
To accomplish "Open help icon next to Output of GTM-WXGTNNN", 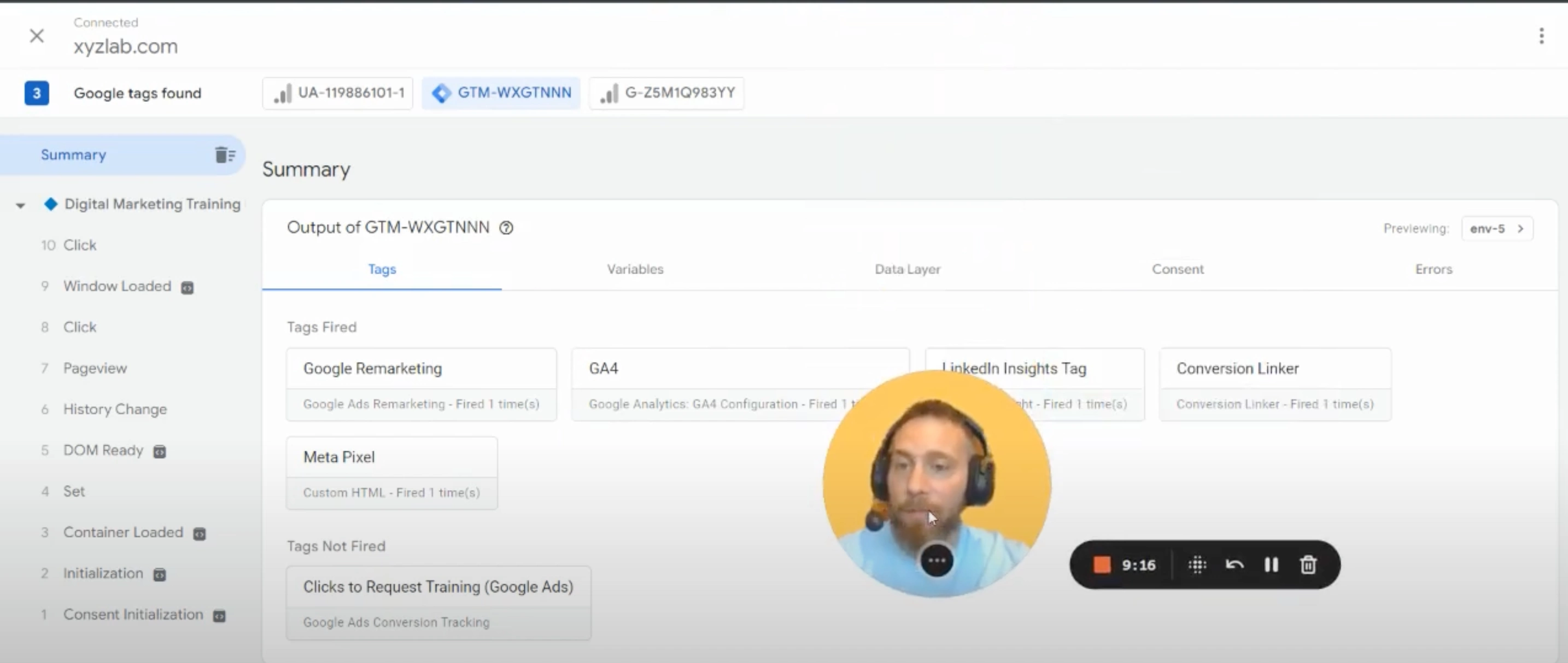I will pyautogui.click(x=506, y=228).
